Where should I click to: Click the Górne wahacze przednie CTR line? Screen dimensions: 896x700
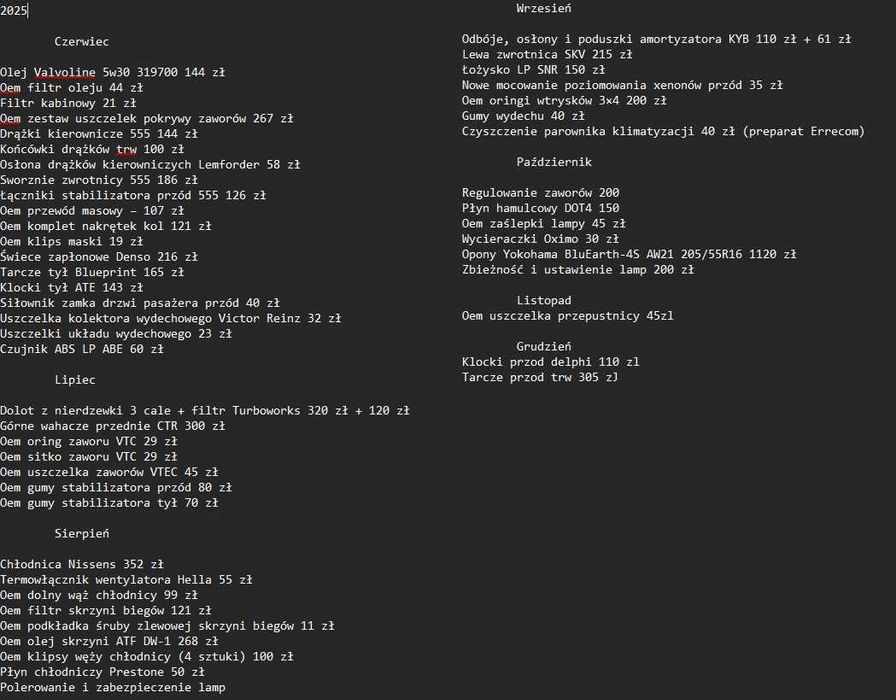coord(112,426)
